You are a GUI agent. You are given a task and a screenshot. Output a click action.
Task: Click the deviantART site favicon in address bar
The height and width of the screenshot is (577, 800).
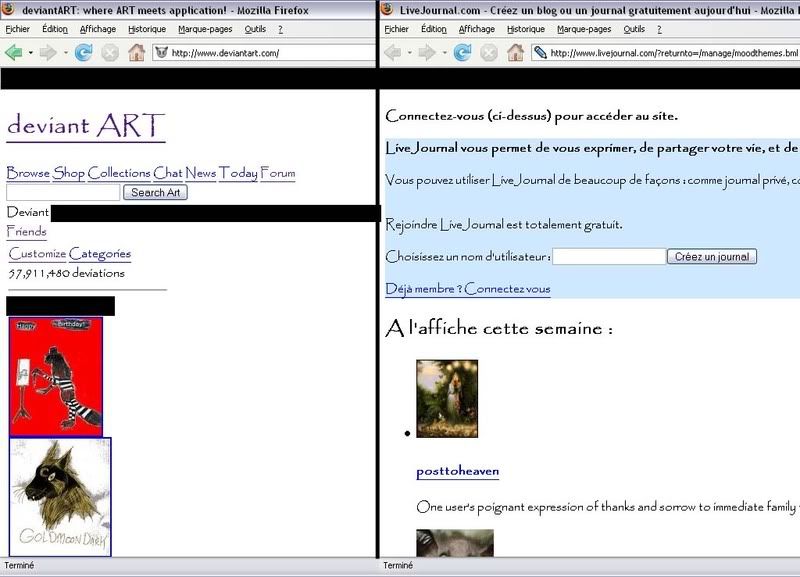pos(161,52)
